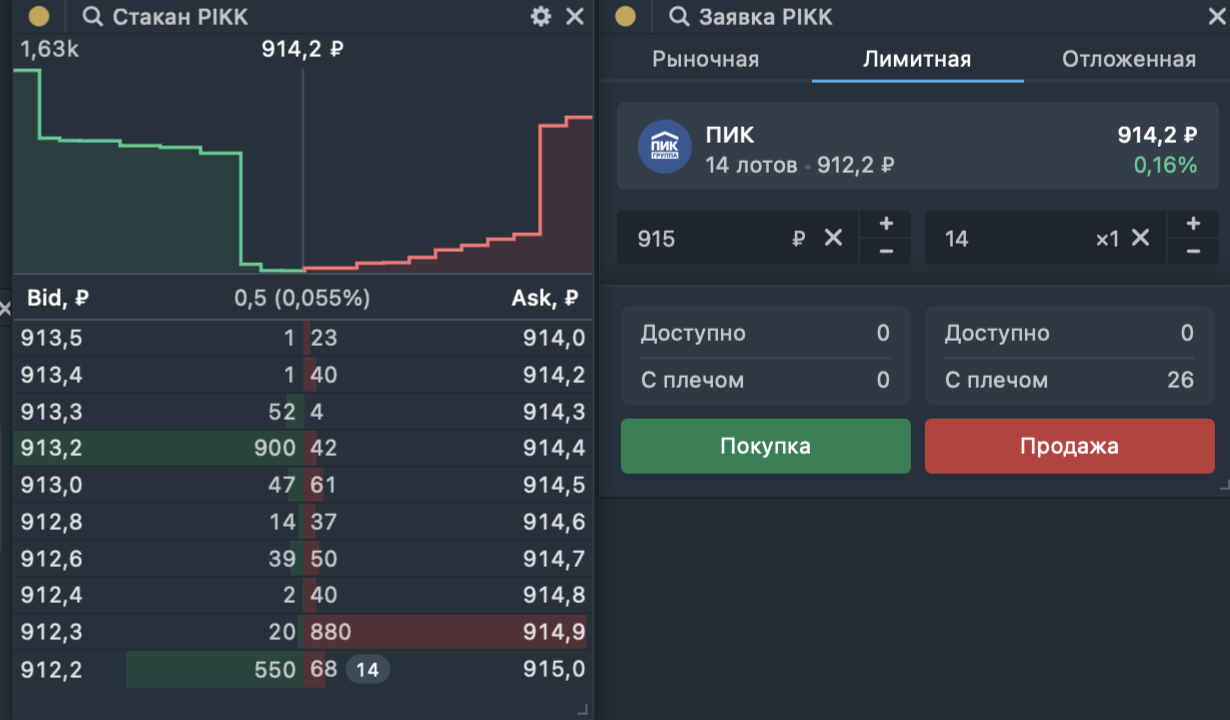Click yellow circle in Стакан PIKK header
The height and width of the screenshot is (720, 1230).
click(37, 16)
